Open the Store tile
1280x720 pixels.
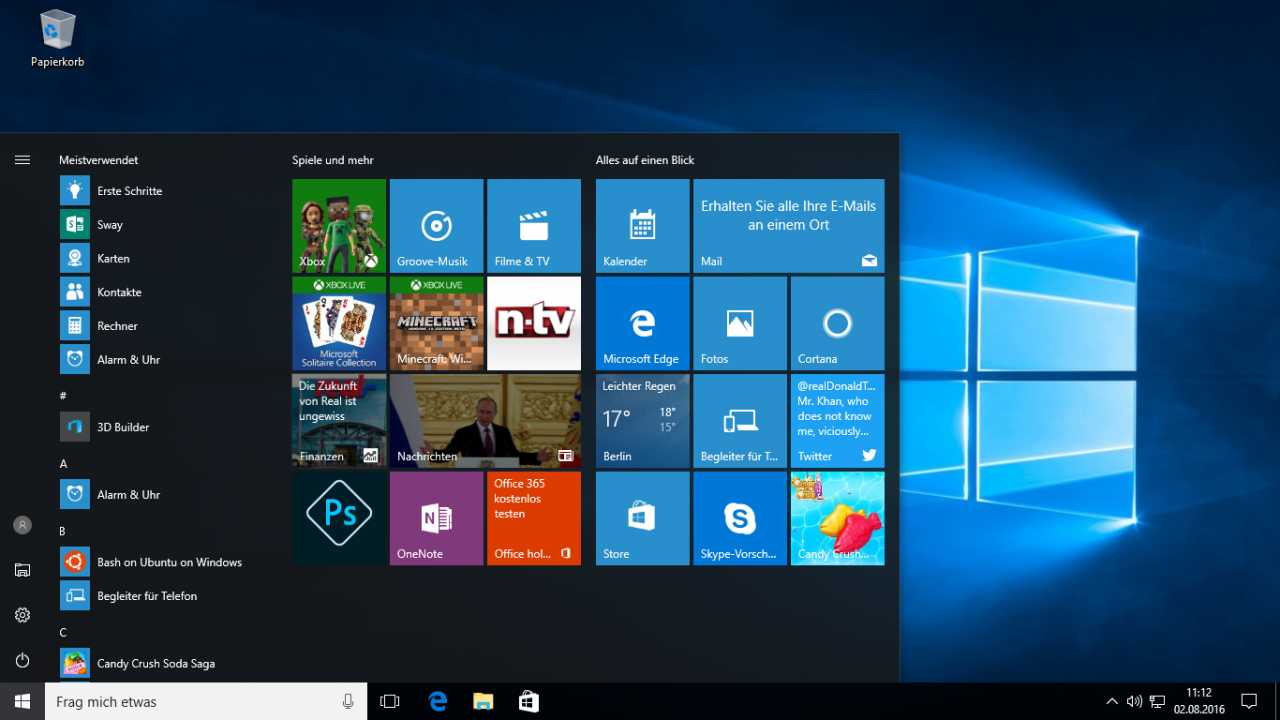[643, 518]
